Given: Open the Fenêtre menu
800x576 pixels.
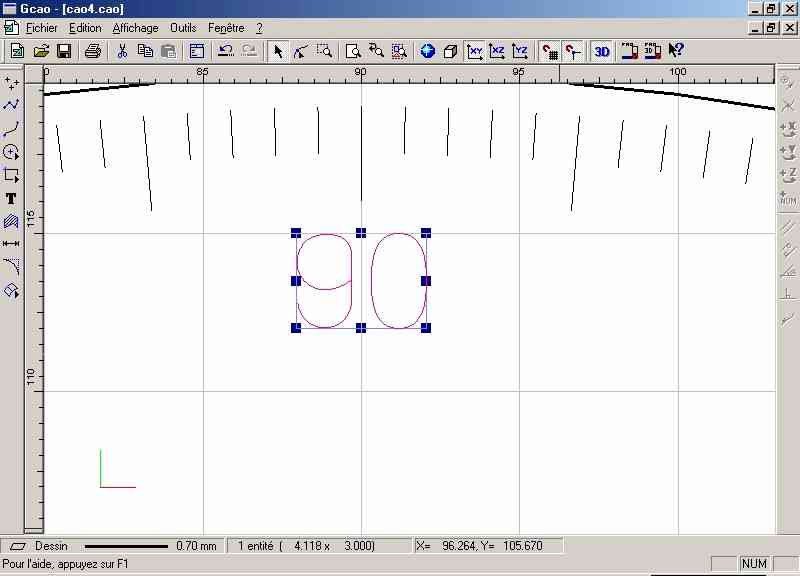Looking at the screenshot, I should 226,28.
